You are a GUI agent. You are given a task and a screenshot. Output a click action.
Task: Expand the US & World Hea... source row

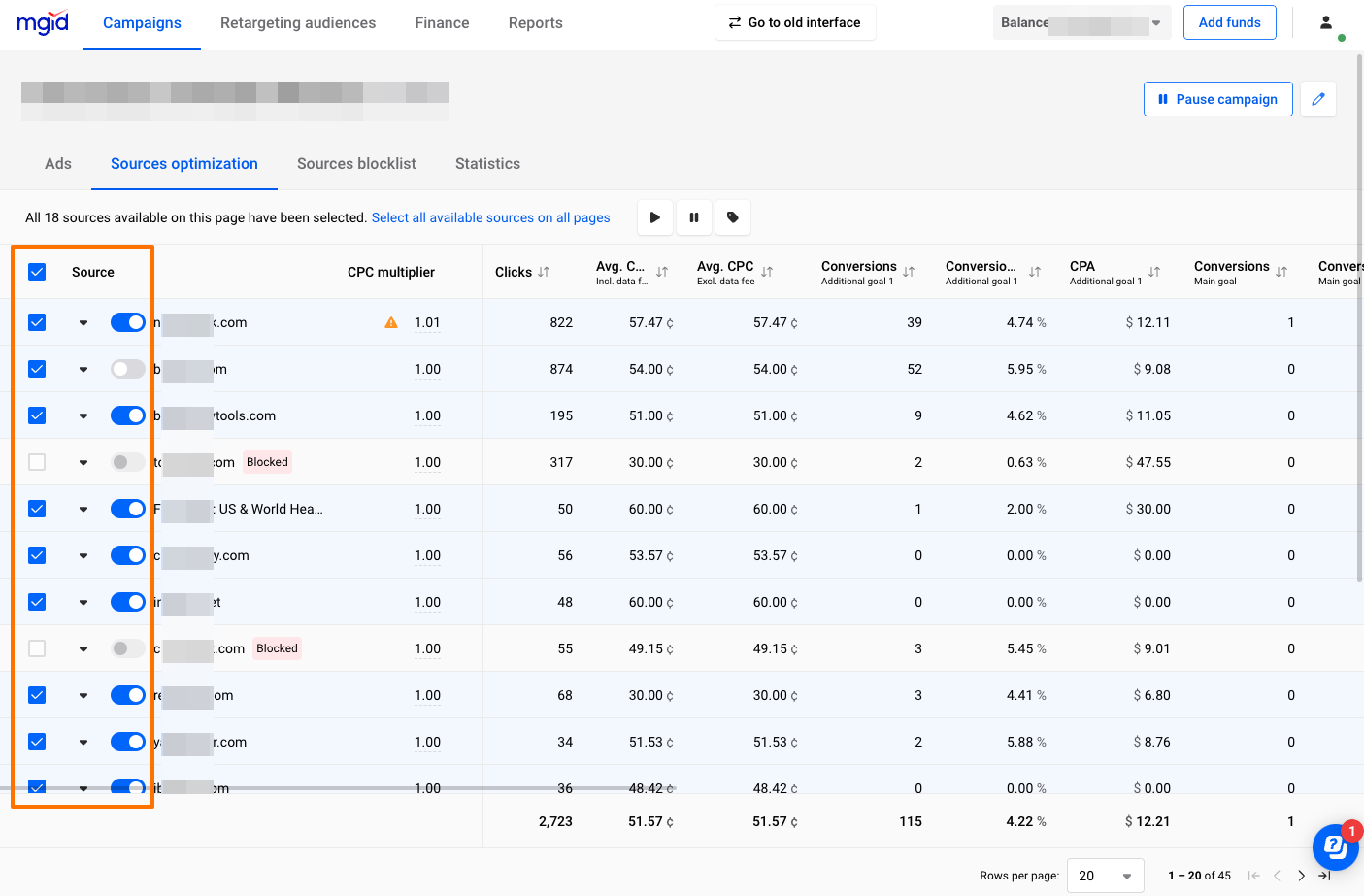(83, 509)
